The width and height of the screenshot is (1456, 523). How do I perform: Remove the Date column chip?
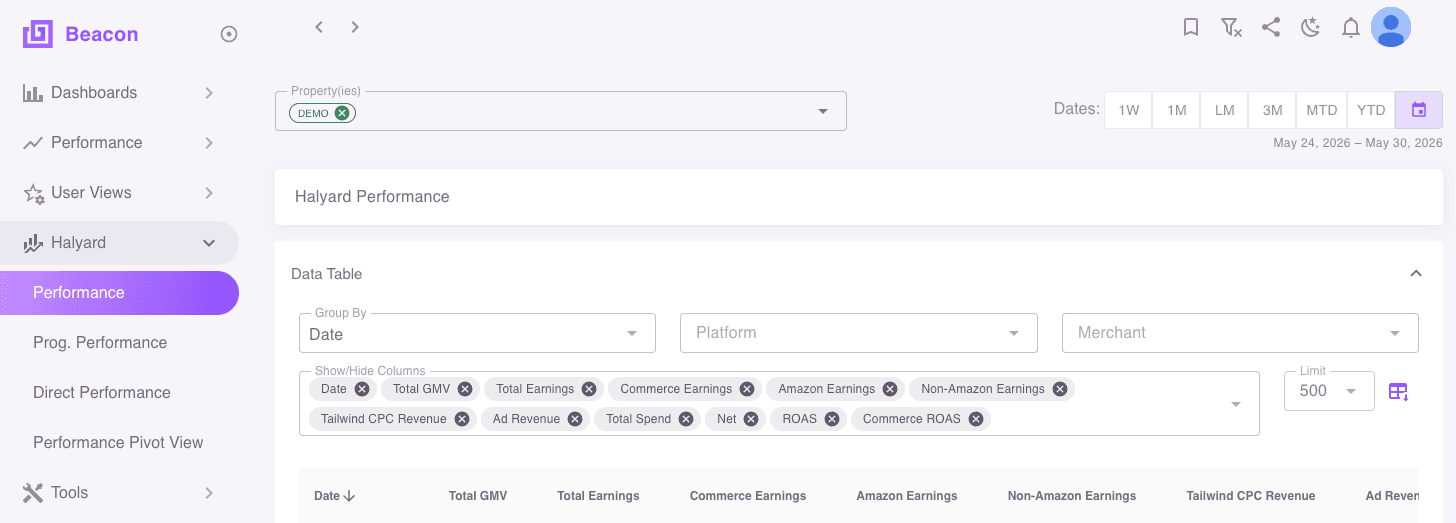tap(362, 389)
